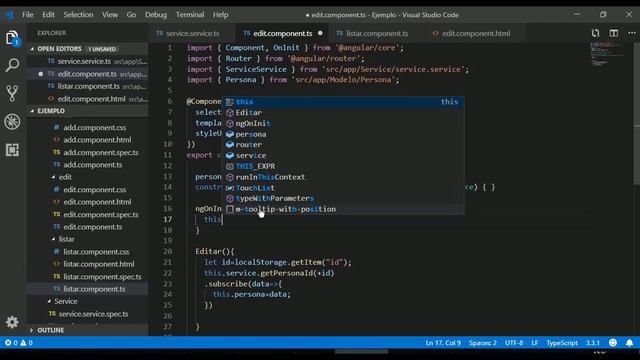Select 'runInThisContext' autocomplete suggestion

[x=344, y=177]
